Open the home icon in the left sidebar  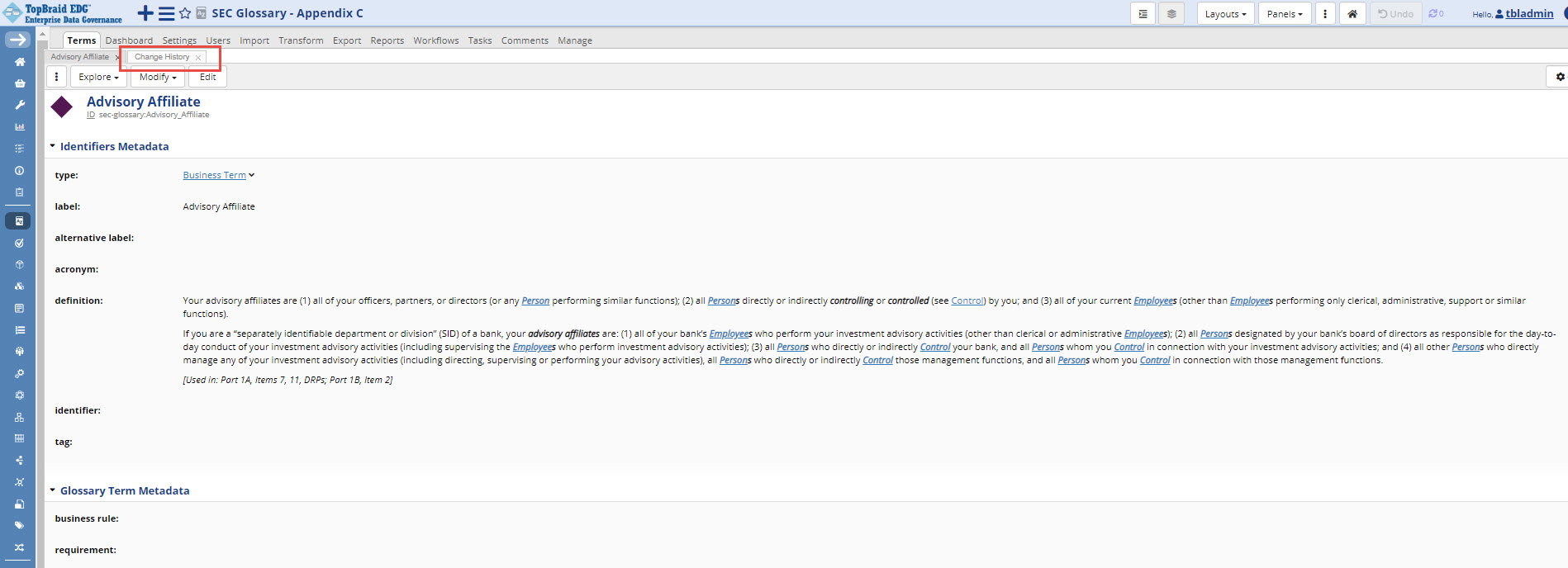click(x=19, y=62)
